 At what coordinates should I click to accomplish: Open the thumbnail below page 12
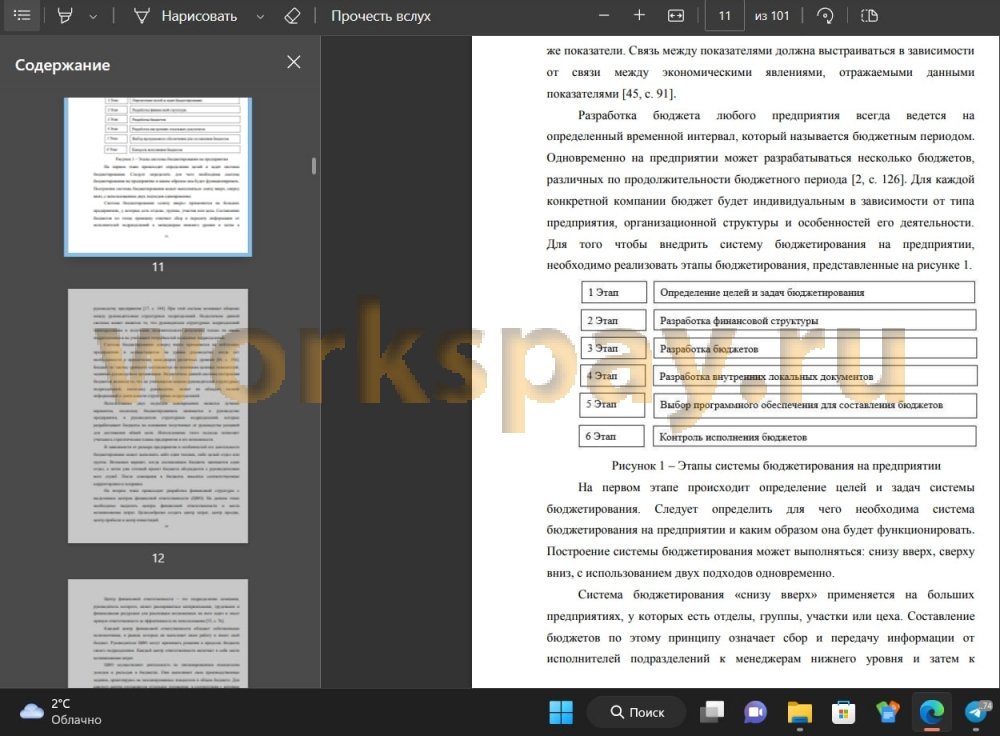click(158, 633)
